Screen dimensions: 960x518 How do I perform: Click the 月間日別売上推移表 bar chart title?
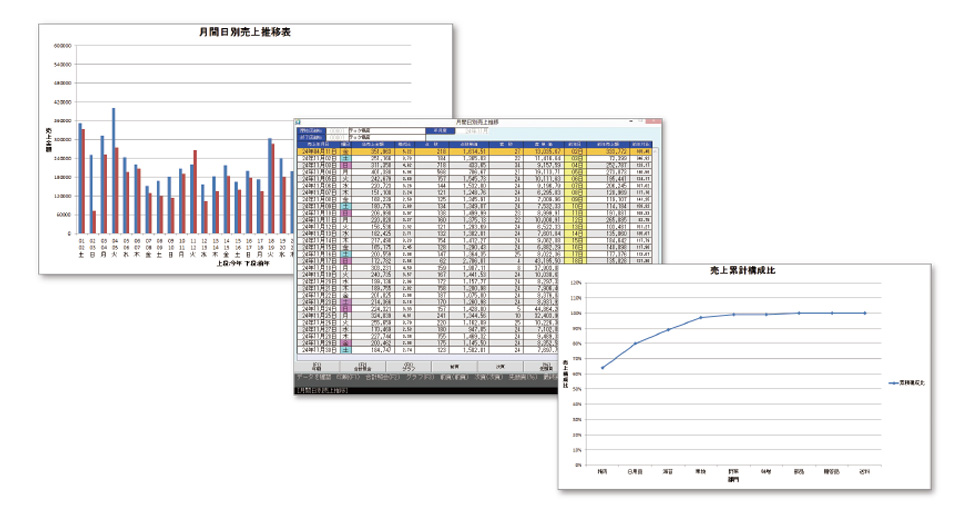(x=245, y=33)
